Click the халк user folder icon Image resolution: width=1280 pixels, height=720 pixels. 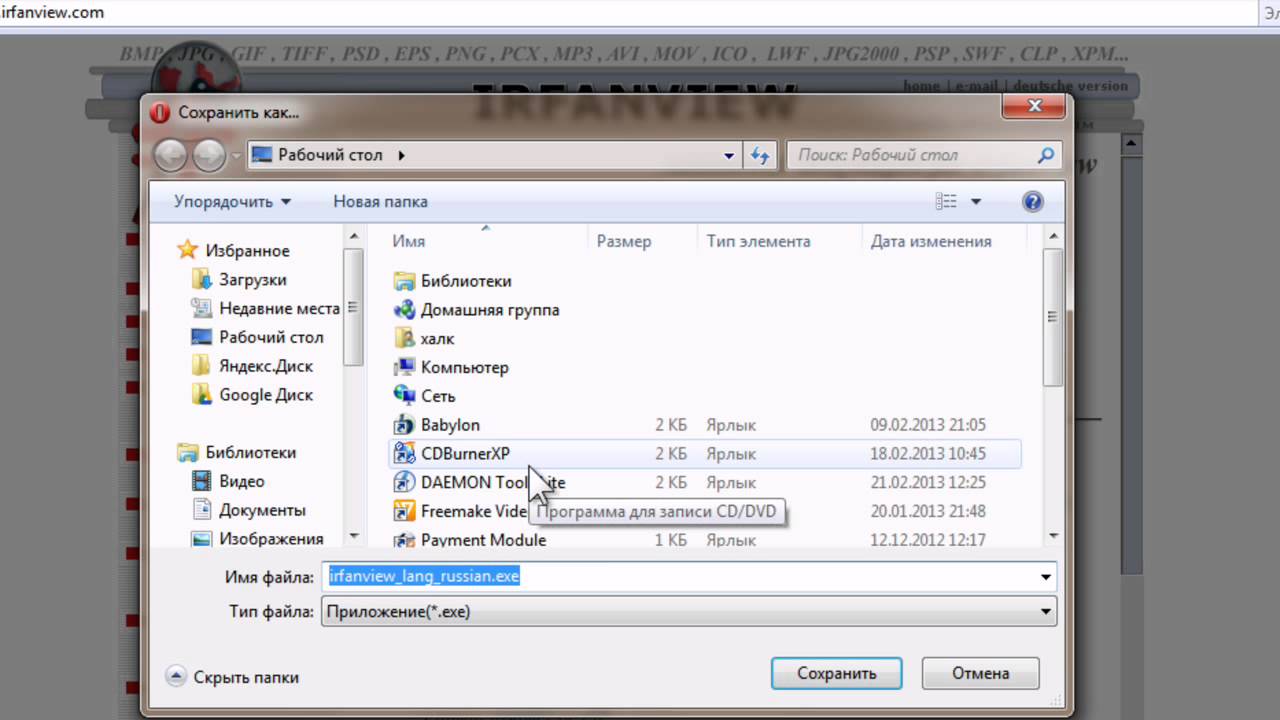coord(404,338)
